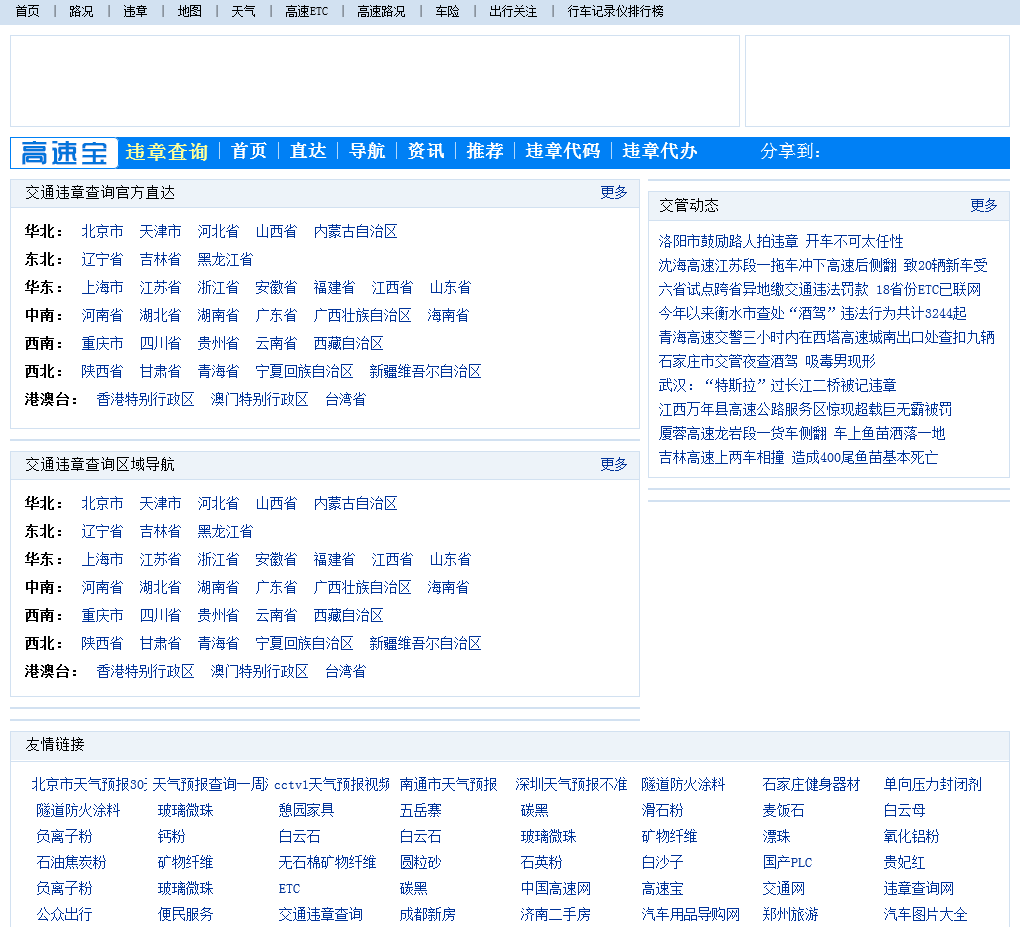
Task: Switch to 资讯 tab
Action: point(426,151)
